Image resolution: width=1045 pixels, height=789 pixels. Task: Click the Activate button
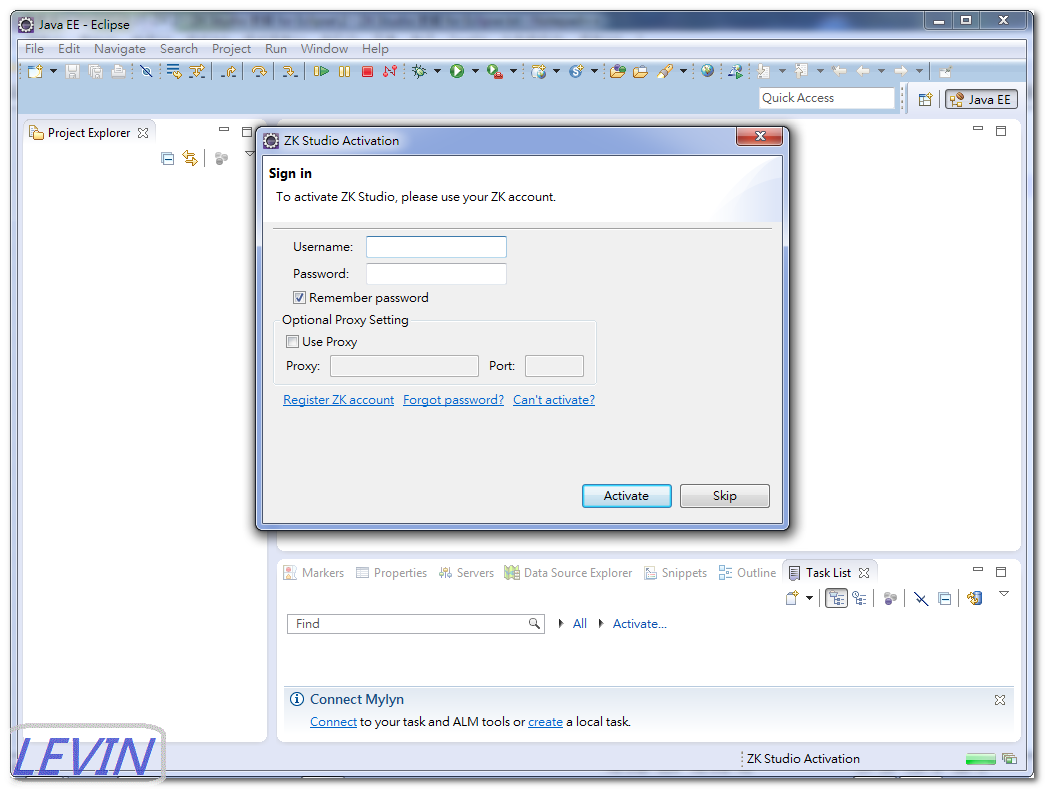(626, 496)
